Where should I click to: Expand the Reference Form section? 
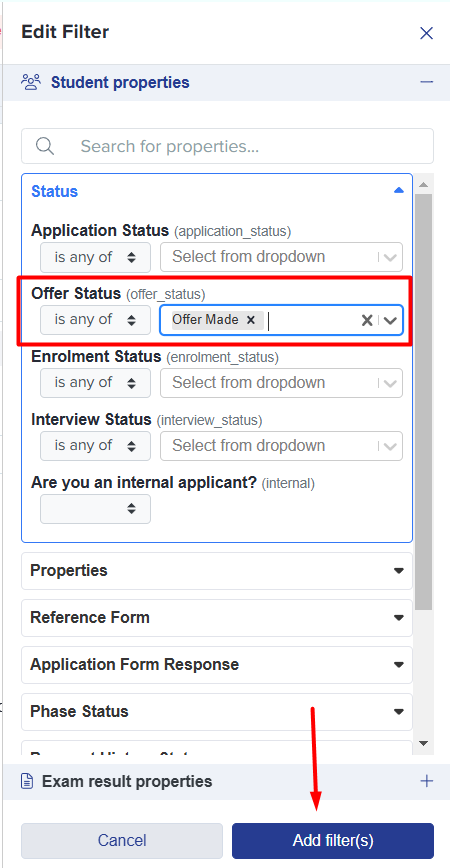tap(216, 618)
